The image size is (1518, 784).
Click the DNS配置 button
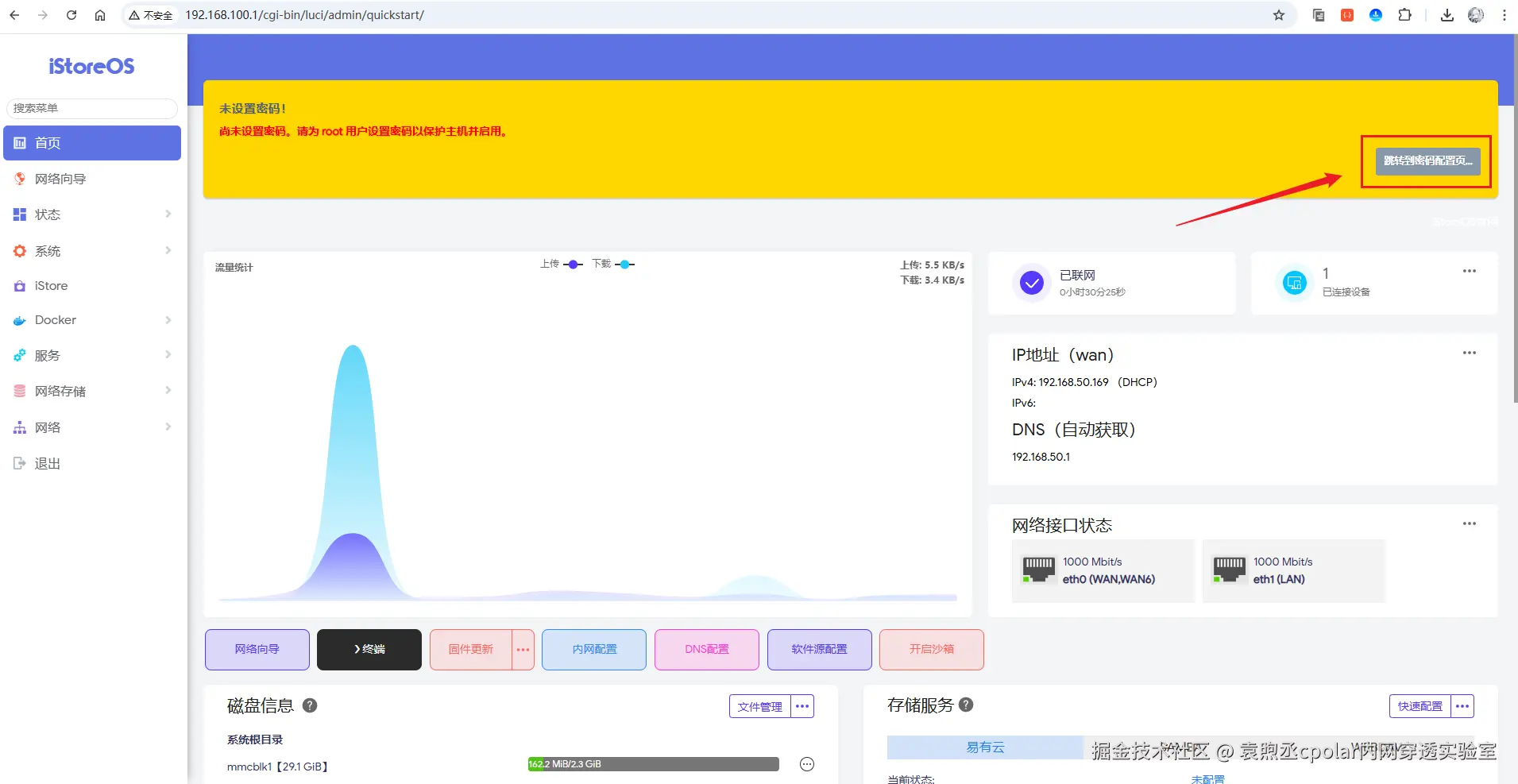tap(707, 650)
